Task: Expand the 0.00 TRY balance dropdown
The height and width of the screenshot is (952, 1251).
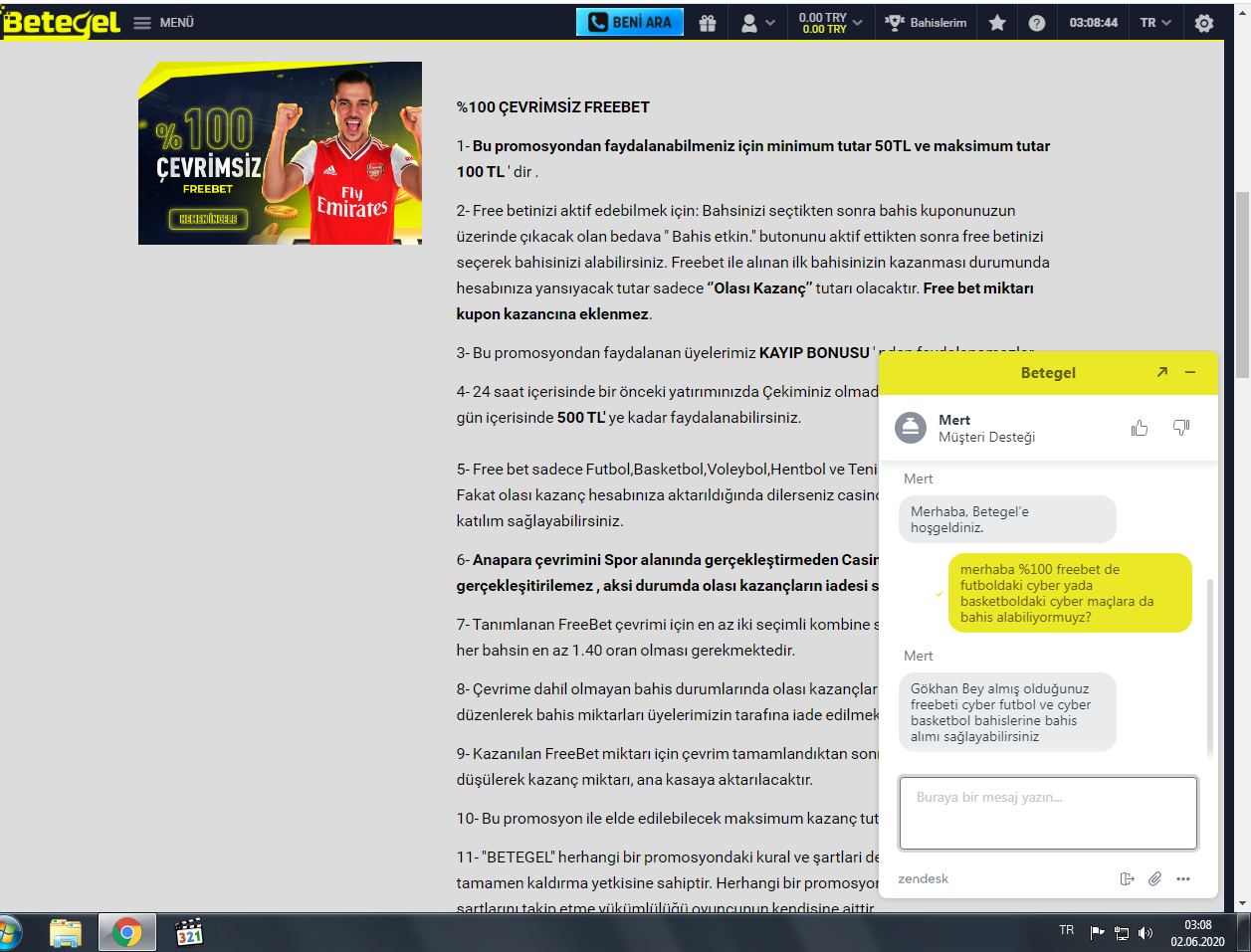Action: [830, 23]
